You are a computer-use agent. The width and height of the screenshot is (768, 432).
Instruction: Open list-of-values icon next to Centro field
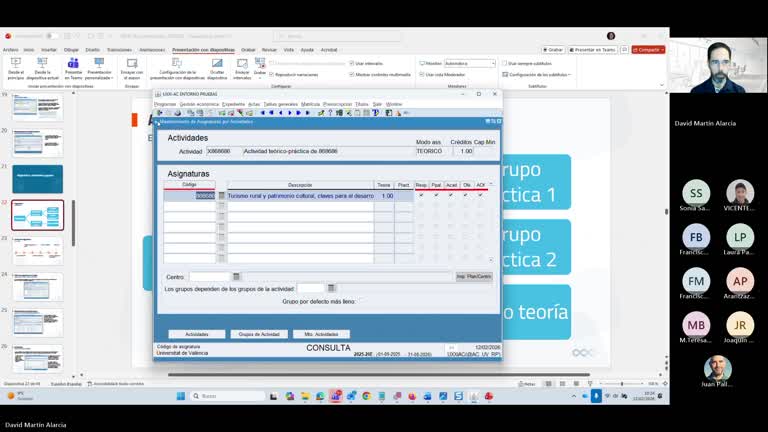coord(237,276)
